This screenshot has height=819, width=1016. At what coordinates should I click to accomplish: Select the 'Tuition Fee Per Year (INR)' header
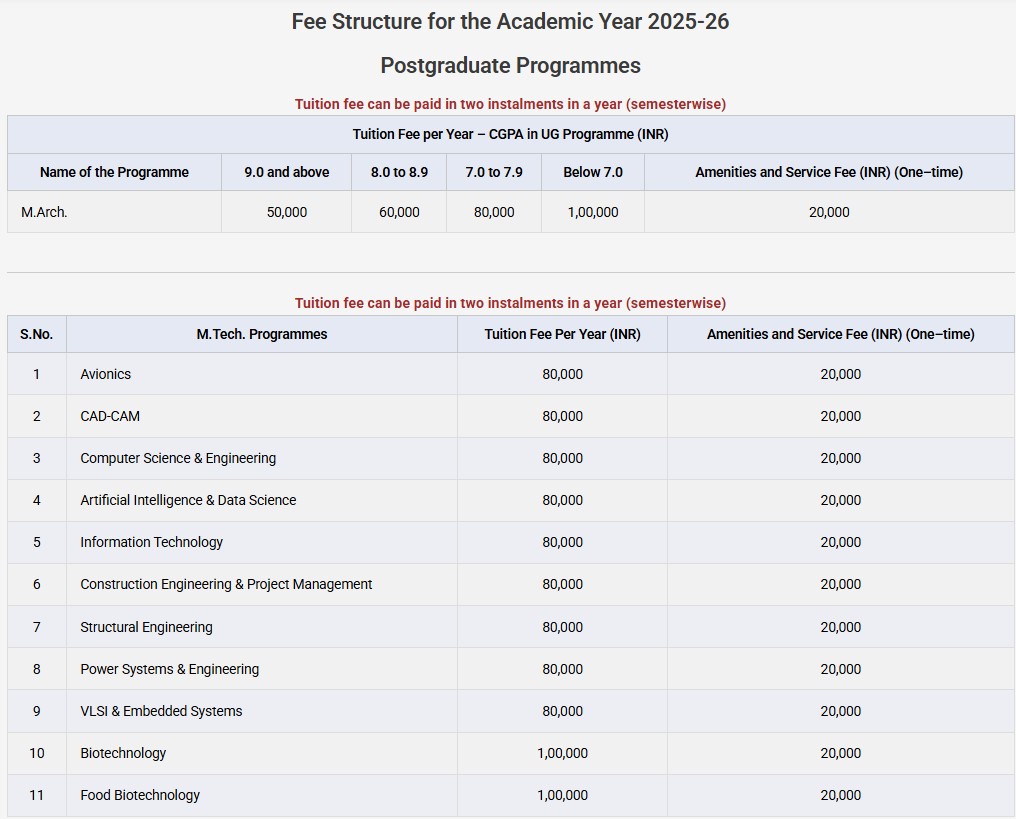(x=562, y=334)
